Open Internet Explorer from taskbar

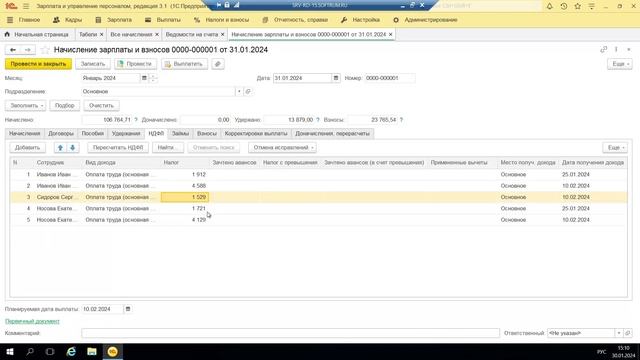(x=71, y=351)
